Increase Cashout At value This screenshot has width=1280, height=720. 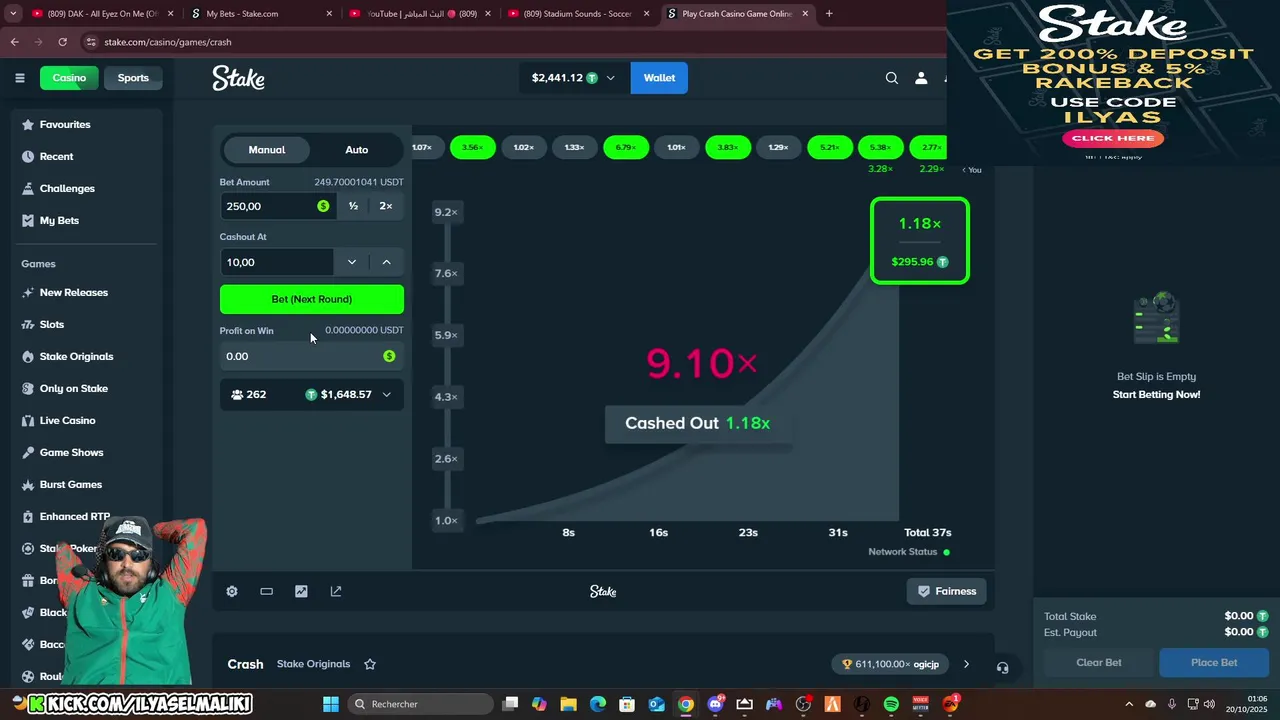point(386,262)
